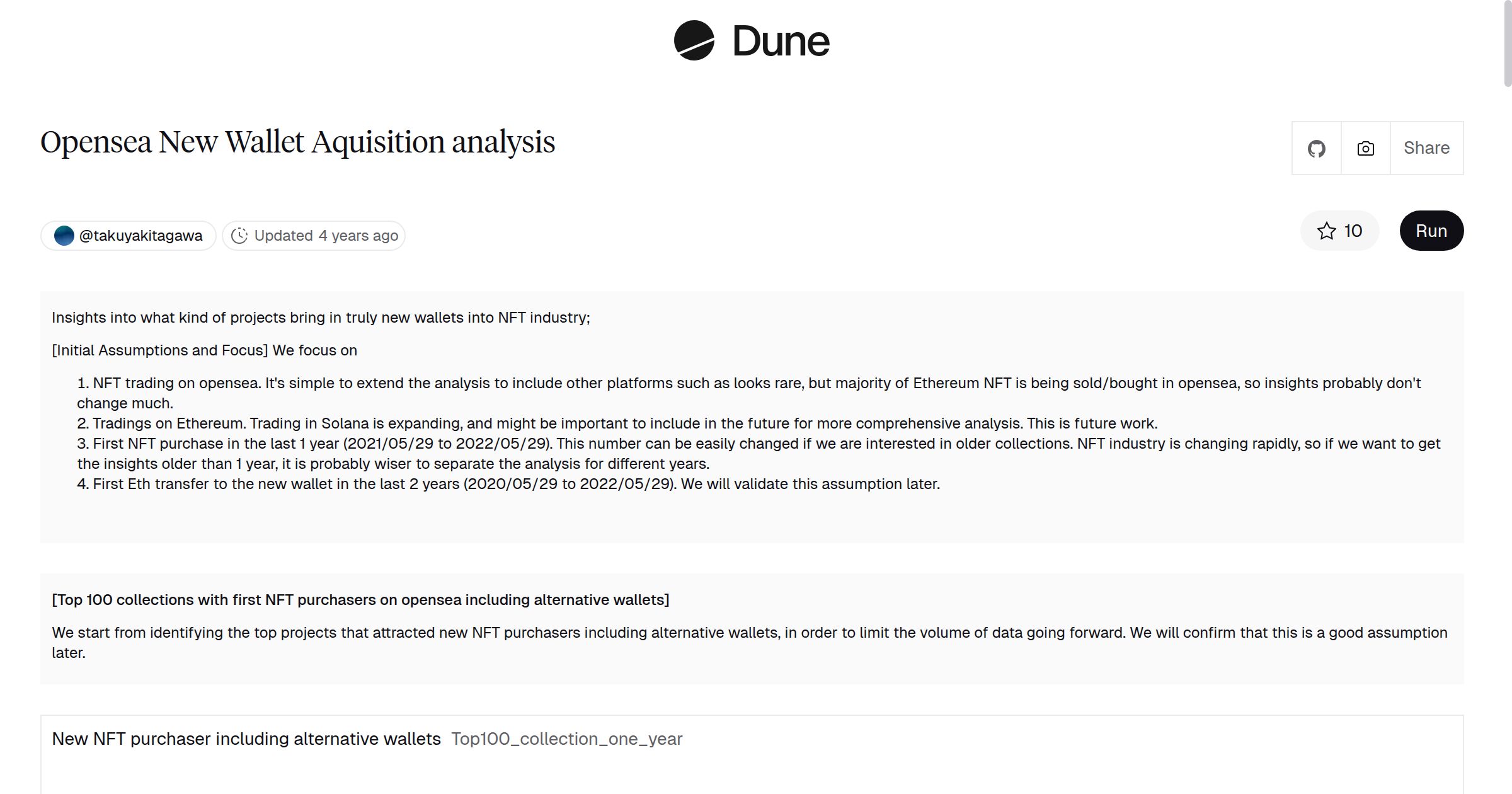Toggle the screenshot capture option

click(1365, 148)
